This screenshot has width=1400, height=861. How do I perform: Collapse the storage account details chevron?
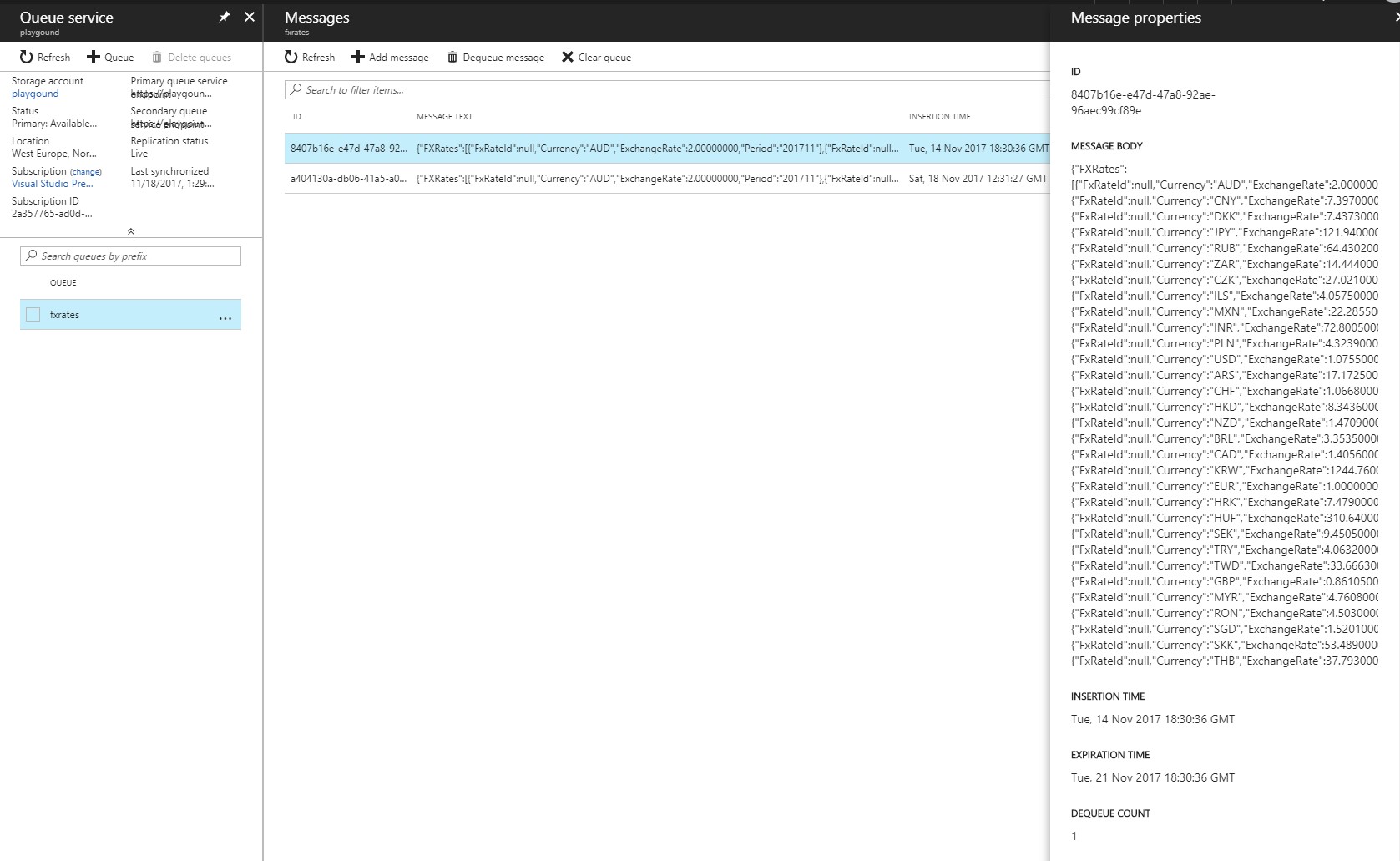130,231
